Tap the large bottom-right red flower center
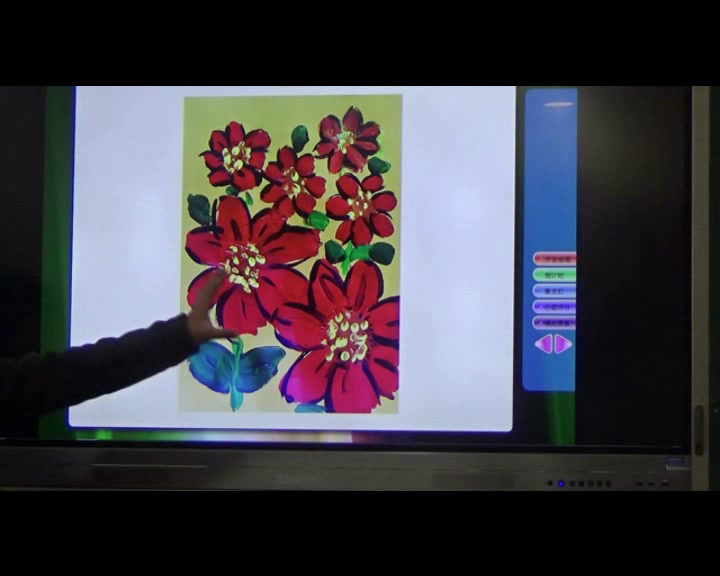Image resolution: width=720 pixels, height=576 pixels. [x=347, y=335]
